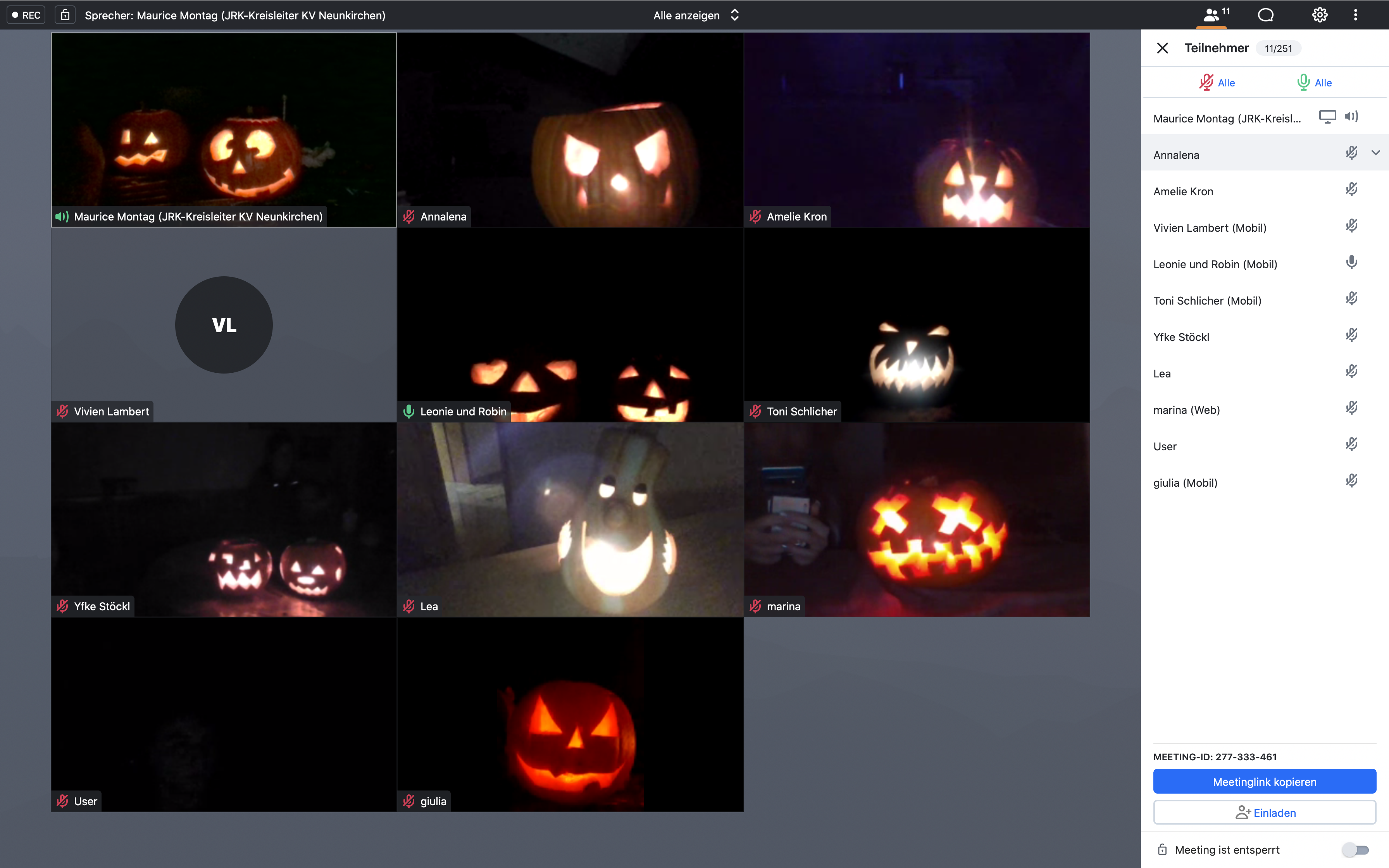
Task: Click speaker icon next to Maurice Montag
Action: 1351,117
